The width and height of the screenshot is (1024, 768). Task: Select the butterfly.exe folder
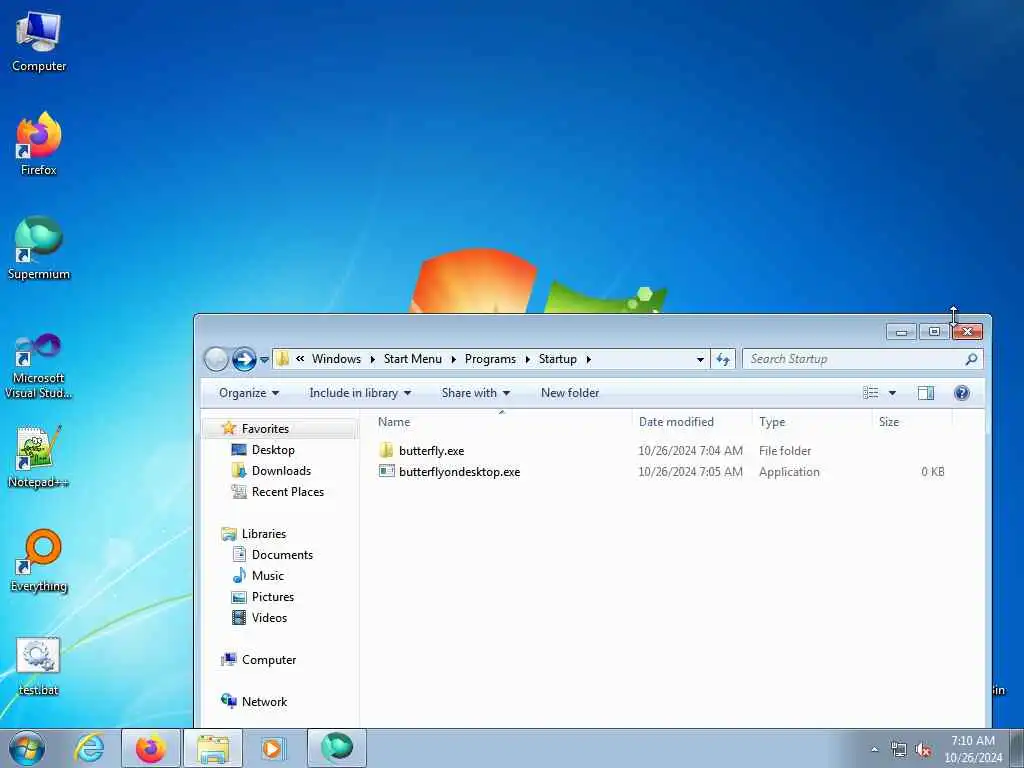click(x=432, y=451)
